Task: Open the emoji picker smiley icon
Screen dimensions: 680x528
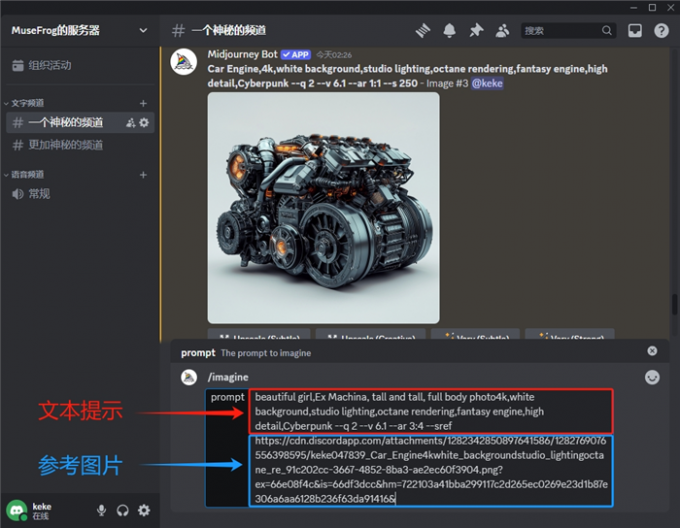Action: (652, 378)
